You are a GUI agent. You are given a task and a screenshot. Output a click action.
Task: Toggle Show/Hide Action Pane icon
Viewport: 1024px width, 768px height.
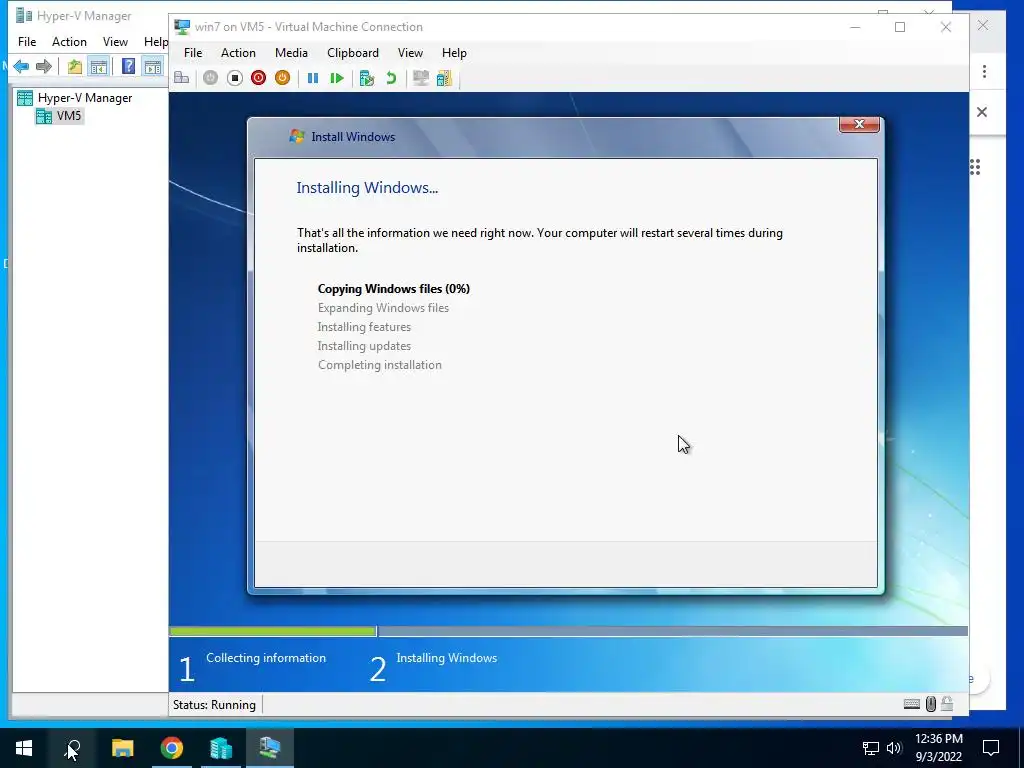click(x=153, y=66)
